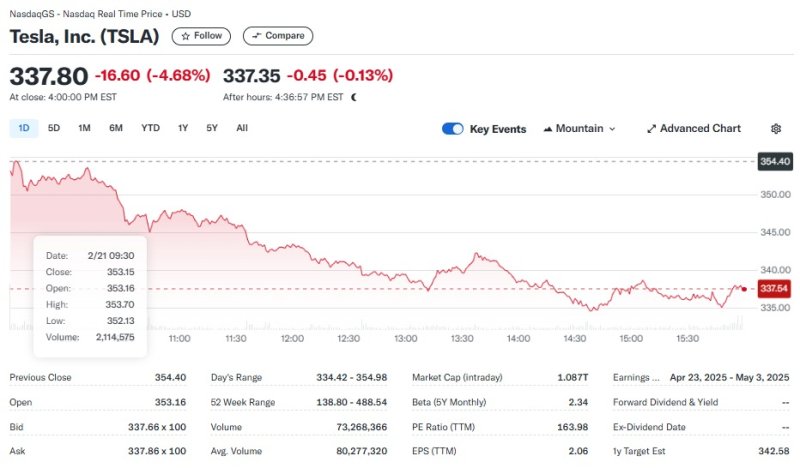Click the 354.40 previous close price label

coord(775,161)
